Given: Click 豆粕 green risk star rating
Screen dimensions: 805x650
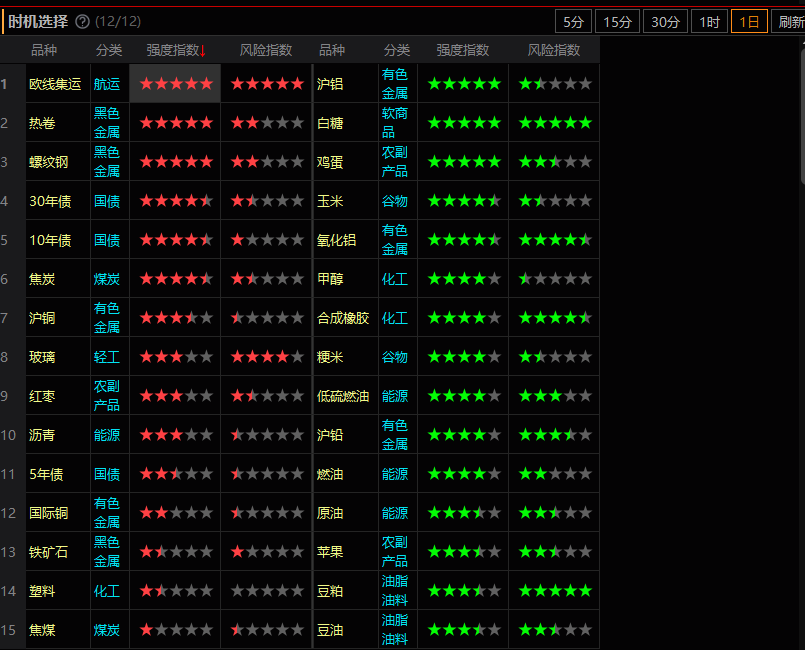Looking at the screenshot, I should point(555,591).
